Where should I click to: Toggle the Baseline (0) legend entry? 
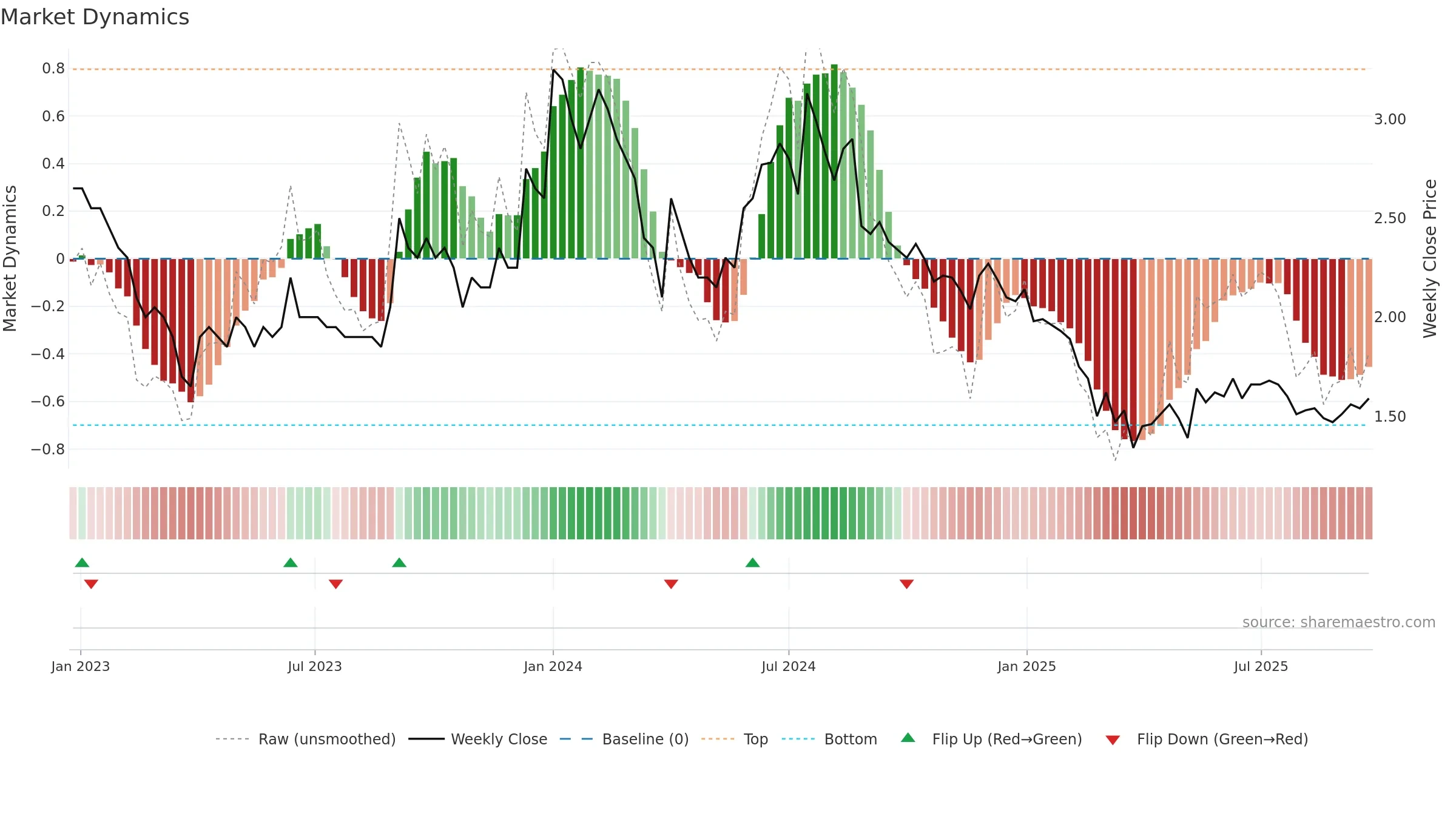point(624,739)
